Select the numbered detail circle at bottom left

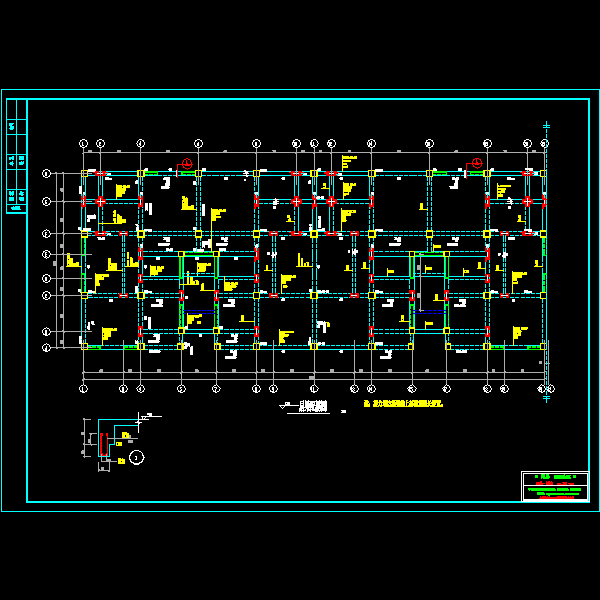click(x=136, y=458)
